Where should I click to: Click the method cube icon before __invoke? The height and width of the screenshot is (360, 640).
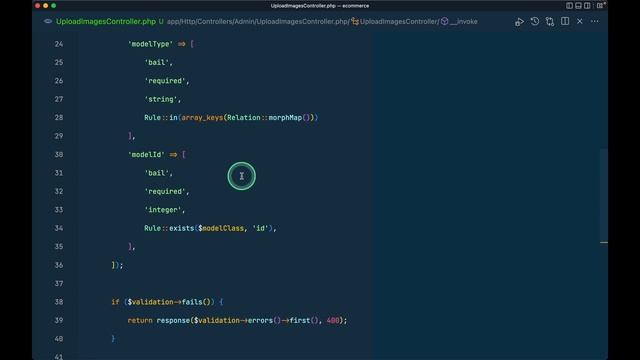444,21
